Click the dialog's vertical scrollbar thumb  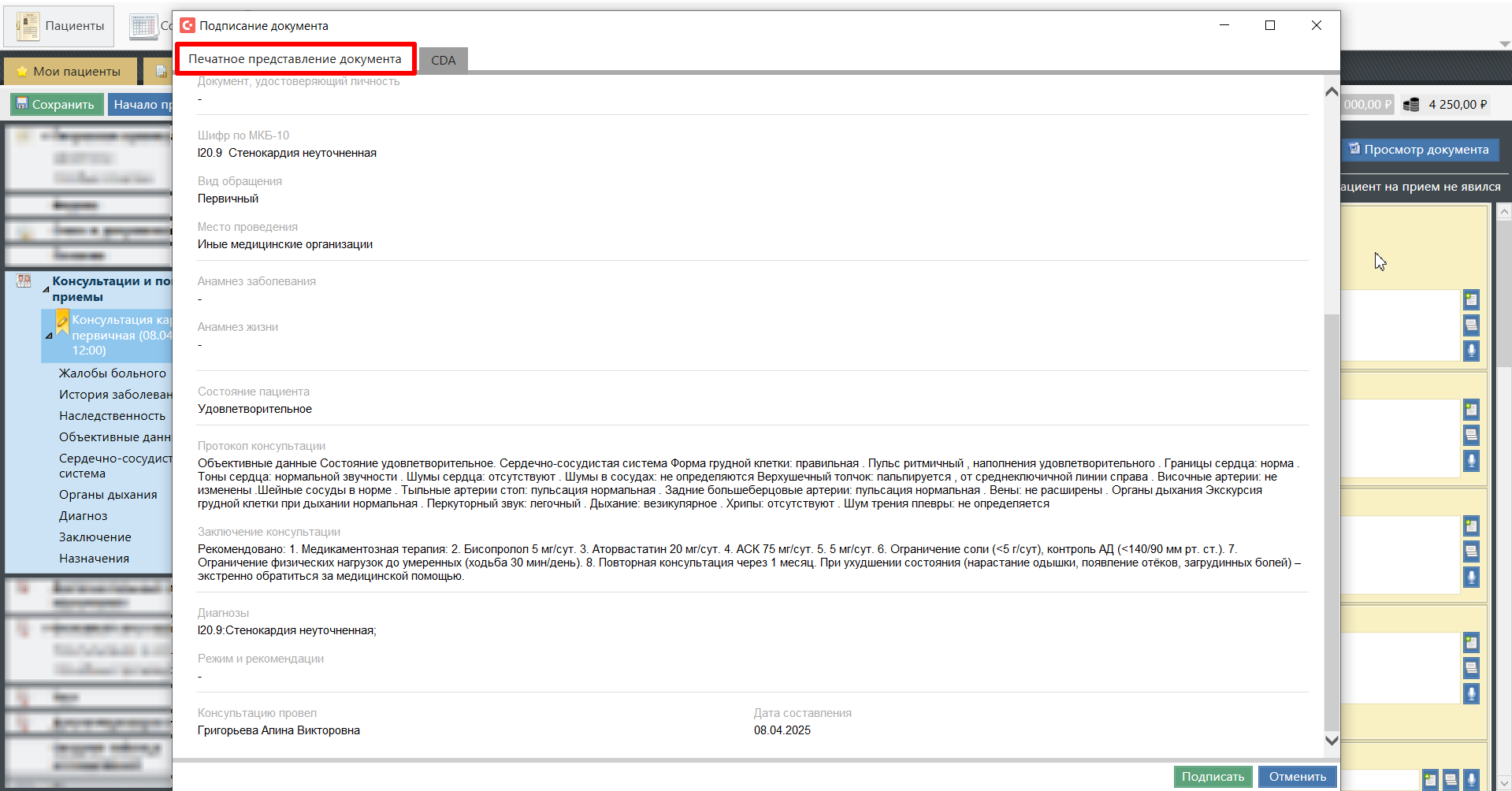[1331, 520]
